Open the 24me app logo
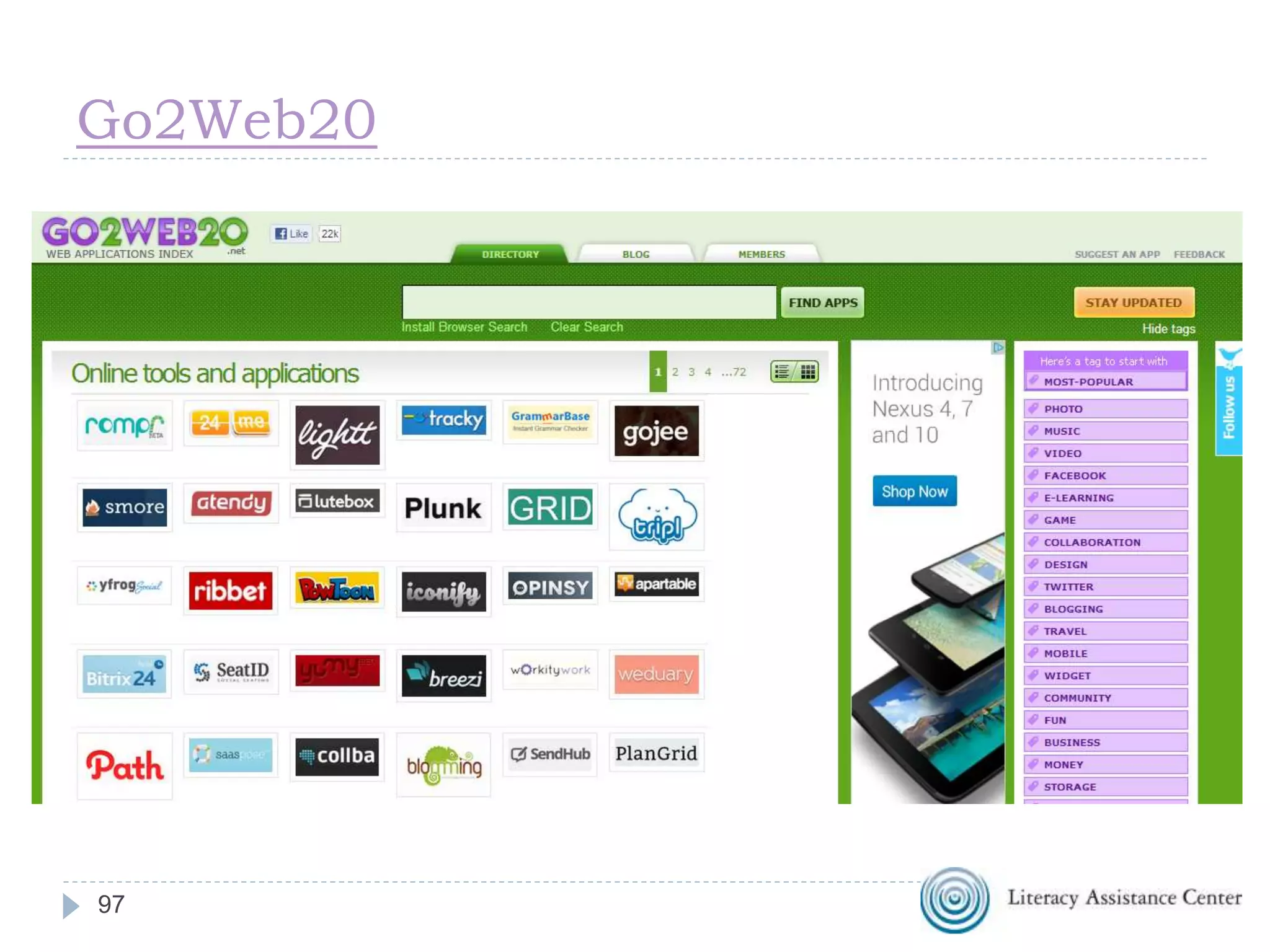Viewport: 1270px width, 952px height. pos(231,423)
